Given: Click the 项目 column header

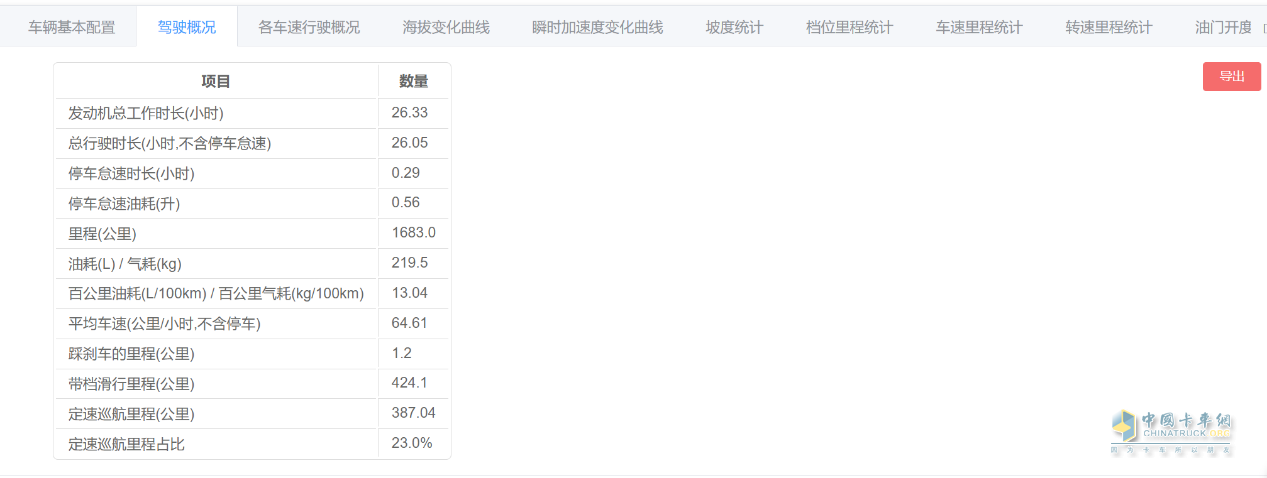Looking at the screenshot, I should (216, 81).
